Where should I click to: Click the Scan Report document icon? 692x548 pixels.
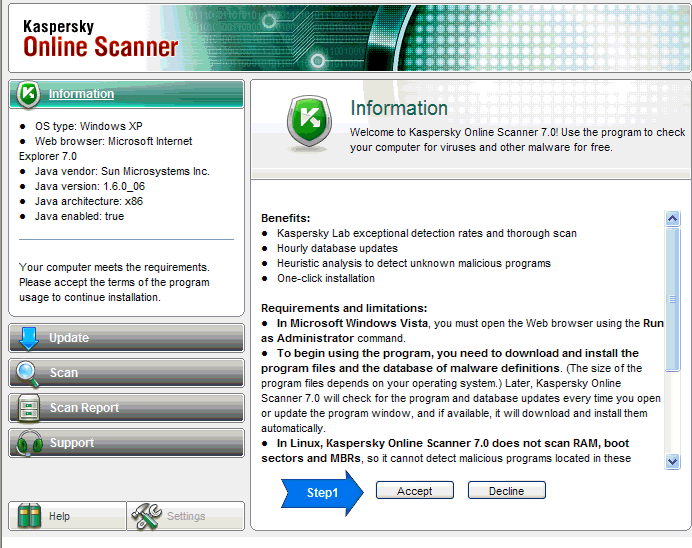coord(28,408)
